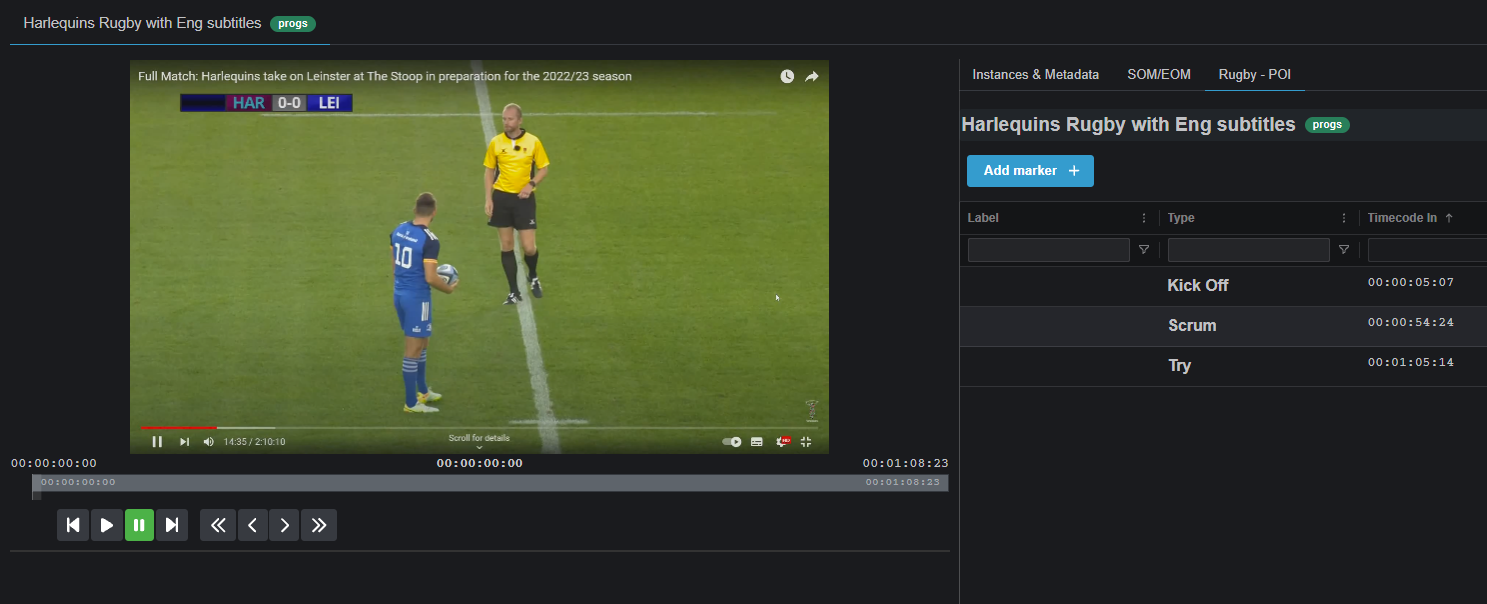Select the Kick Off marker row
The height and width of the screenshot is (604, 1487).
pyautogui.click(x=1223, y=286)
